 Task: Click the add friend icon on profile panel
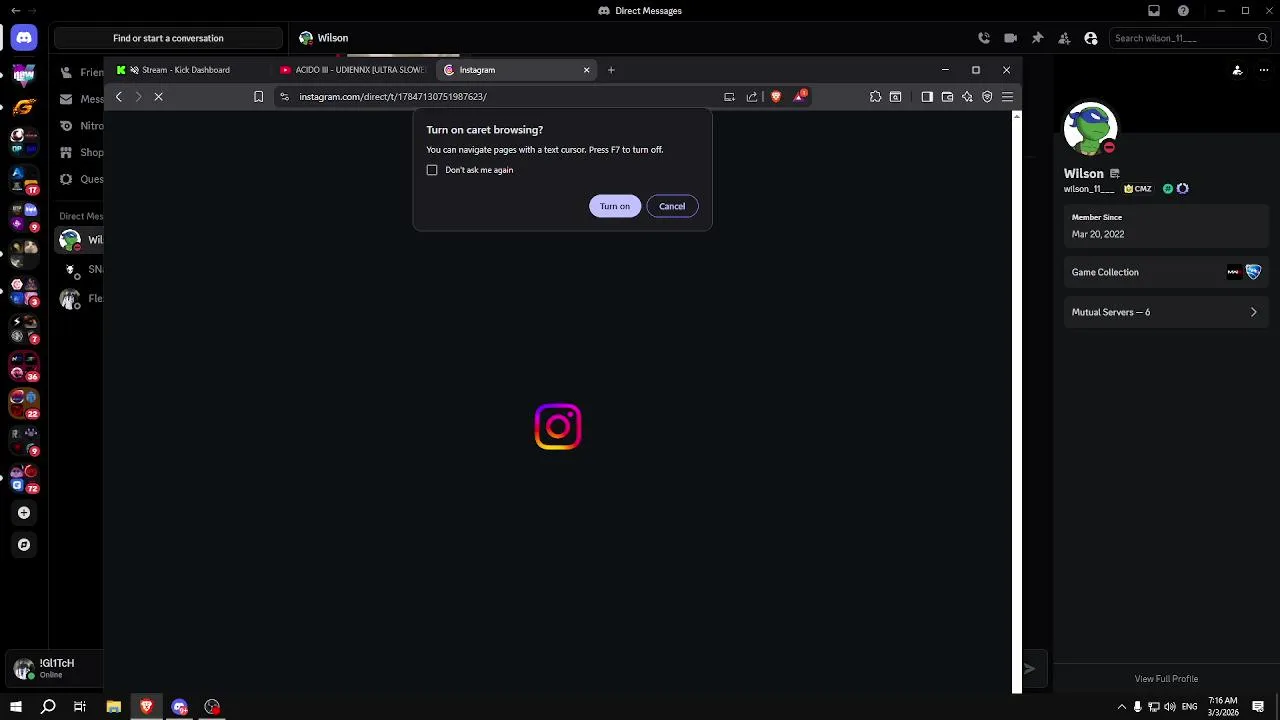tap(1237, 70)
